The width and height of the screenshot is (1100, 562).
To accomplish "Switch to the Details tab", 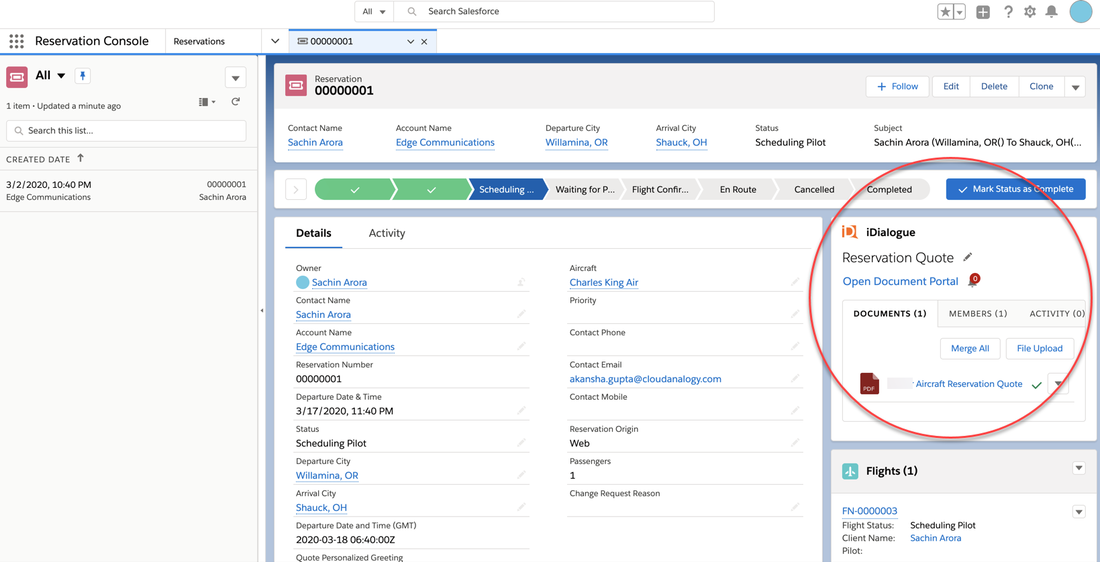I will [314, 233].
